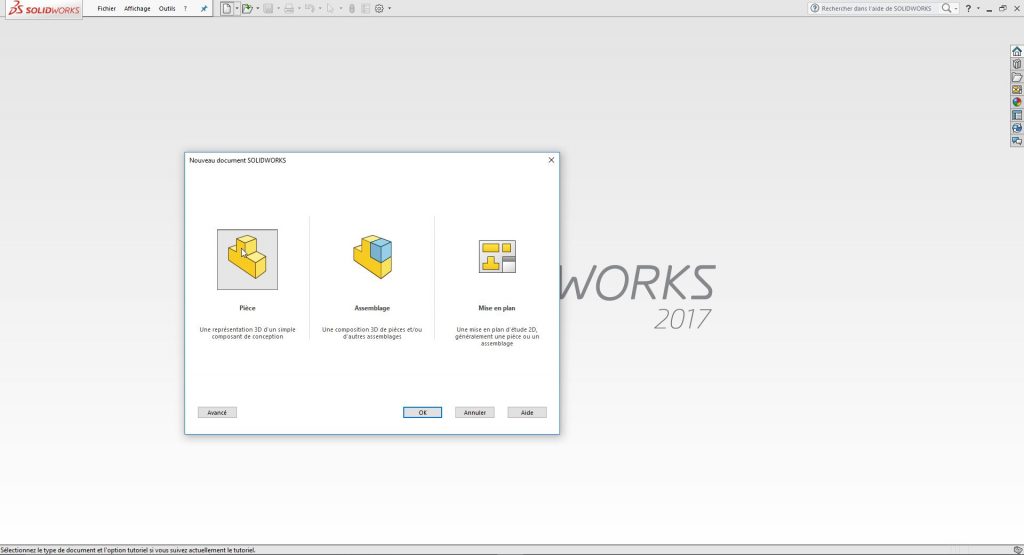Viewport: 1024px width, 555px height.
Task: Expand the Save dropdown arrow
Action: click(x=278, y=8)
